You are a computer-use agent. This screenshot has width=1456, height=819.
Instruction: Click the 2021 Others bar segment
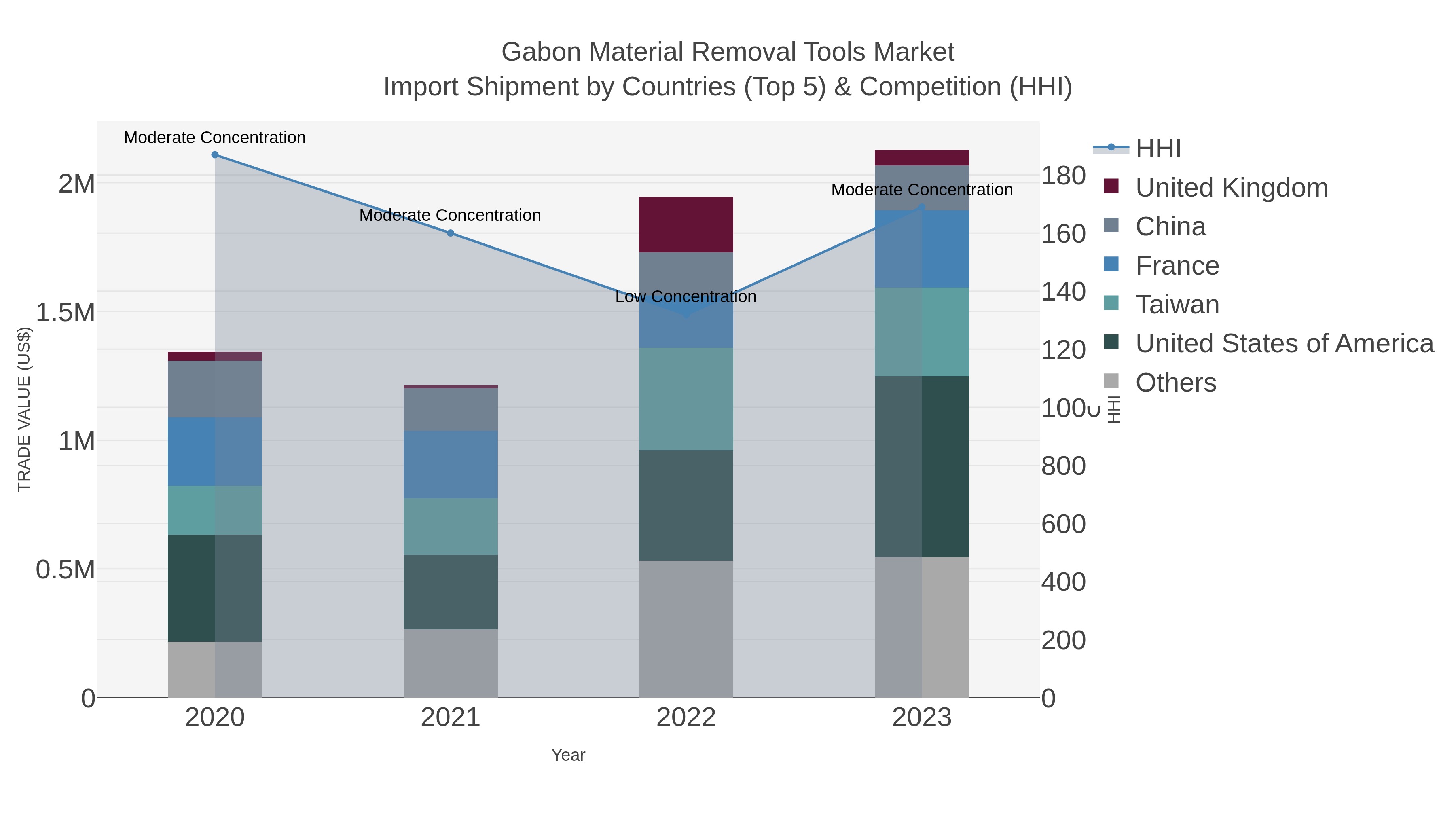pyautogui.click(x=451, y=664)
